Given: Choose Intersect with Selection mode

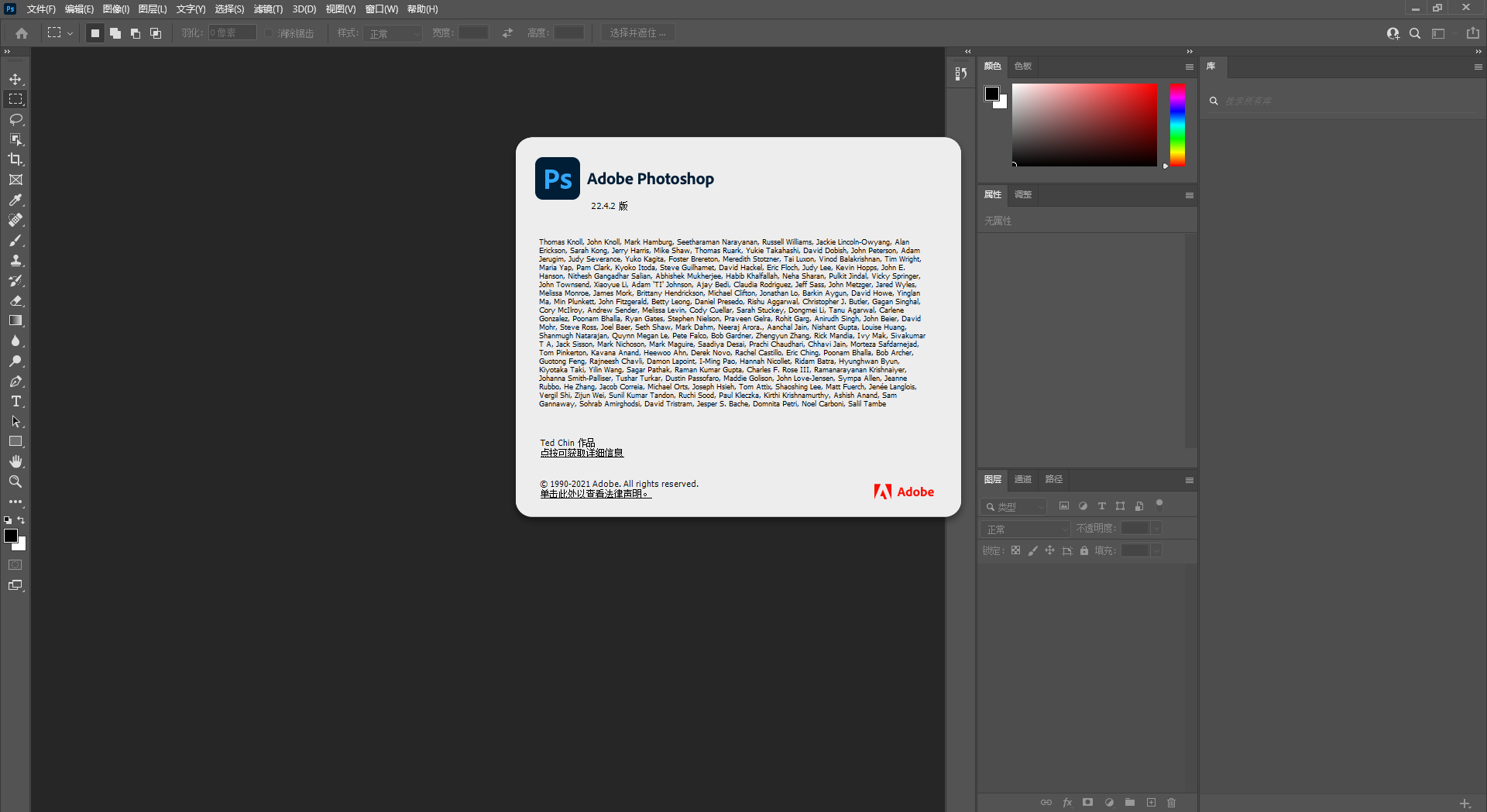Looking at the screenshot, I should (156, 33).
